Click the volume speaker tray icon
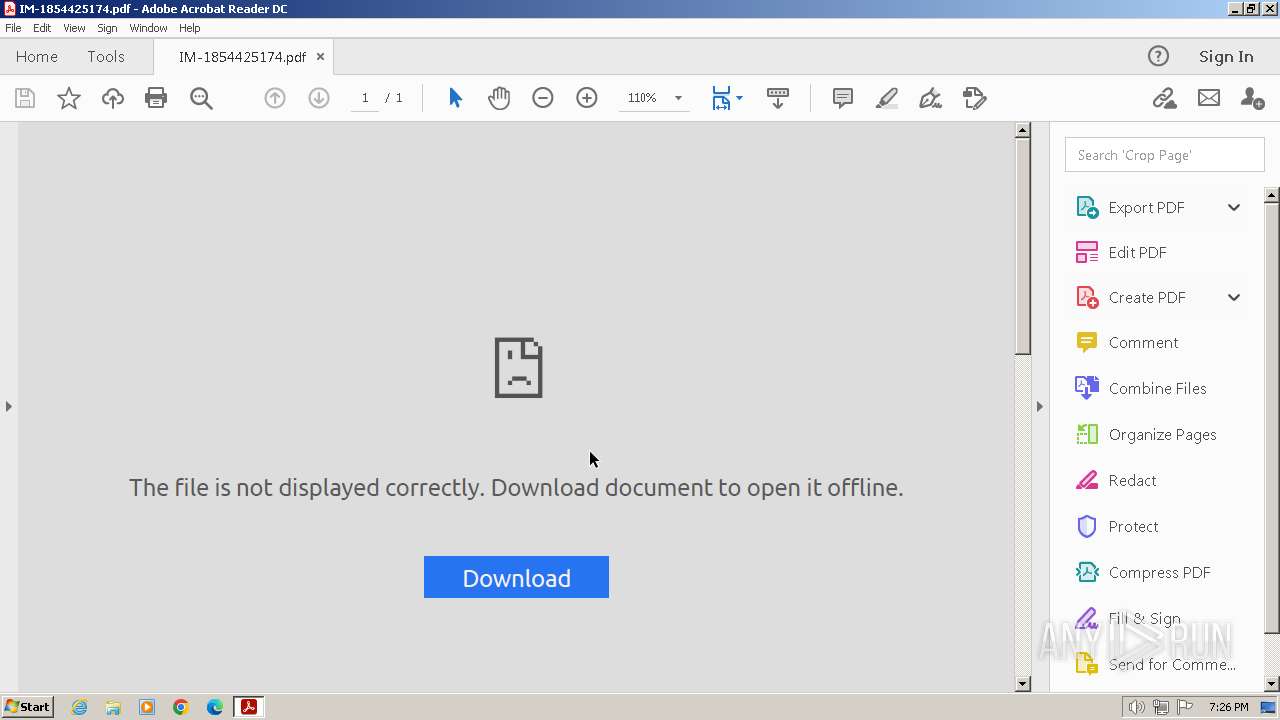 point(1137,707)
